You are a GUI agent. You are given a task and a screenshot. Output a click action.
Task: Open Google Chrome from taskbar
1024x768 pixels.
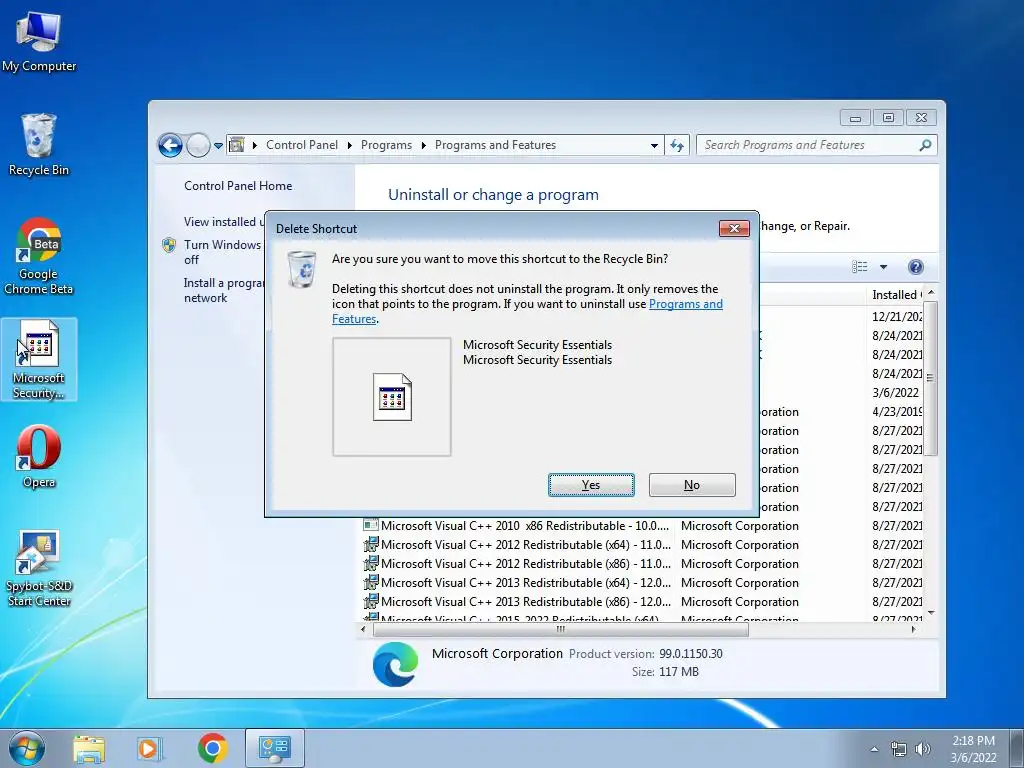point(212,748)
